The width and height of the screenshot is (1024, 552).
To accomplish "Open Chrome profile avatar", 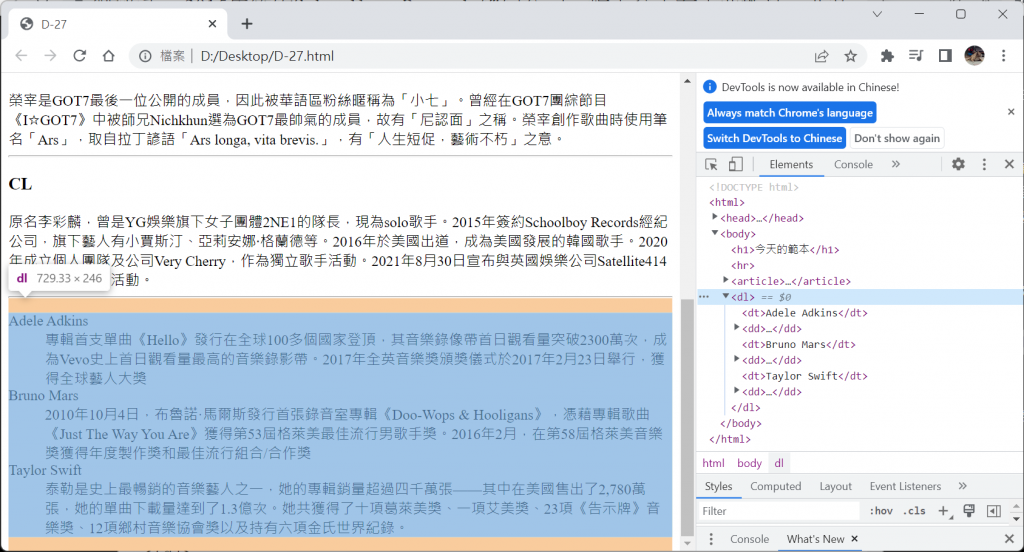I will point(974,56).
